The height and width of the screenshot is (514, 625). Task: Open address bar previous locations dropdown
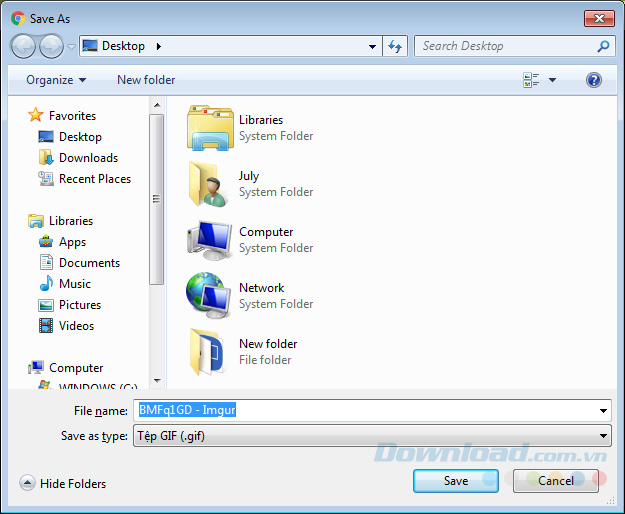[372, 46]
